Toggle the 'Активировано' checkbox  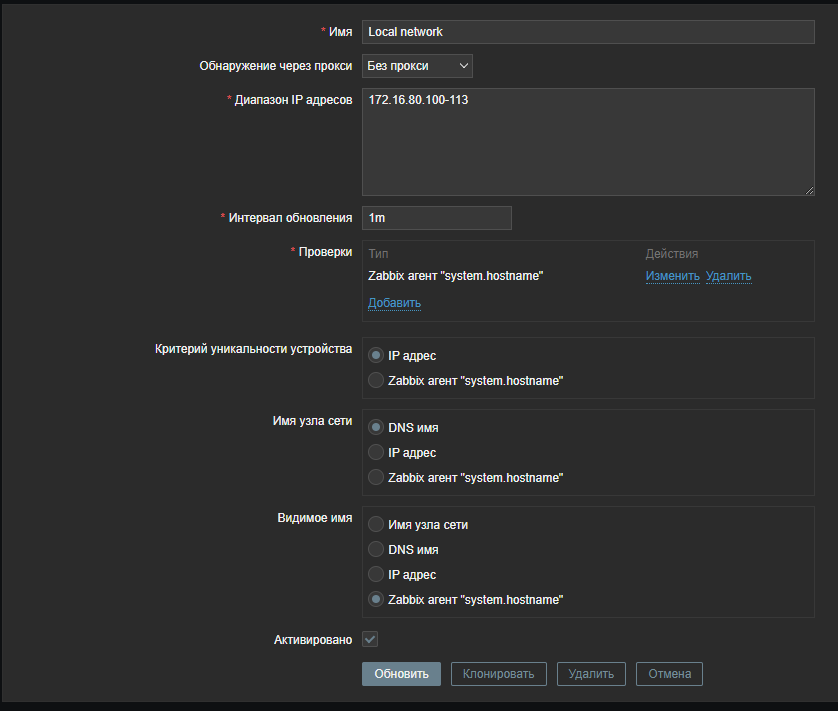(370, 638)
